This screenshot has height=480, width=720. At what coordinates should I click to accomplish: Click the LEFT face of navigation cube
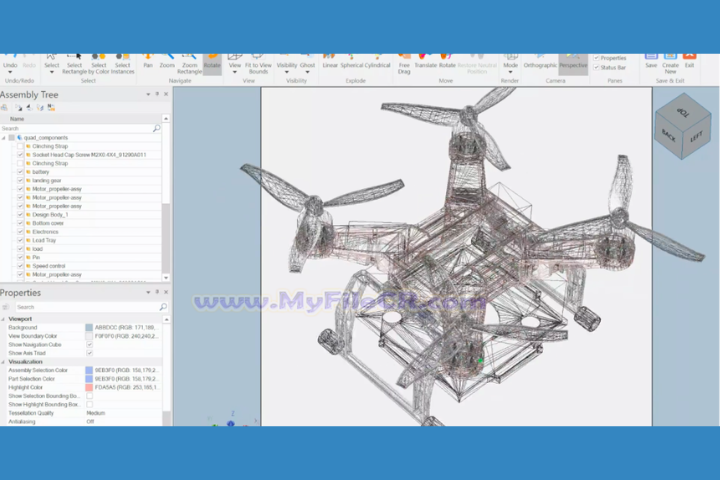tap(697, 136)
